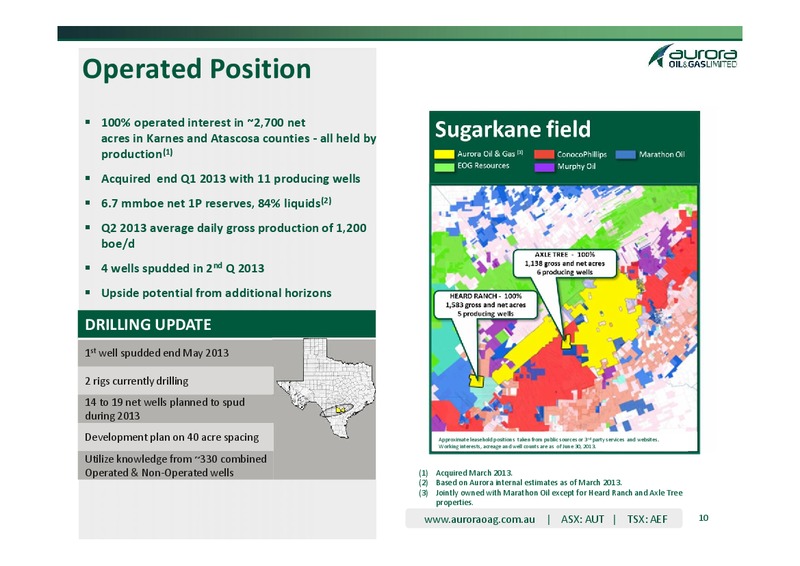
Task: Click the Aurora Oil & Gas Limited logo
Action: coord(692,56)
